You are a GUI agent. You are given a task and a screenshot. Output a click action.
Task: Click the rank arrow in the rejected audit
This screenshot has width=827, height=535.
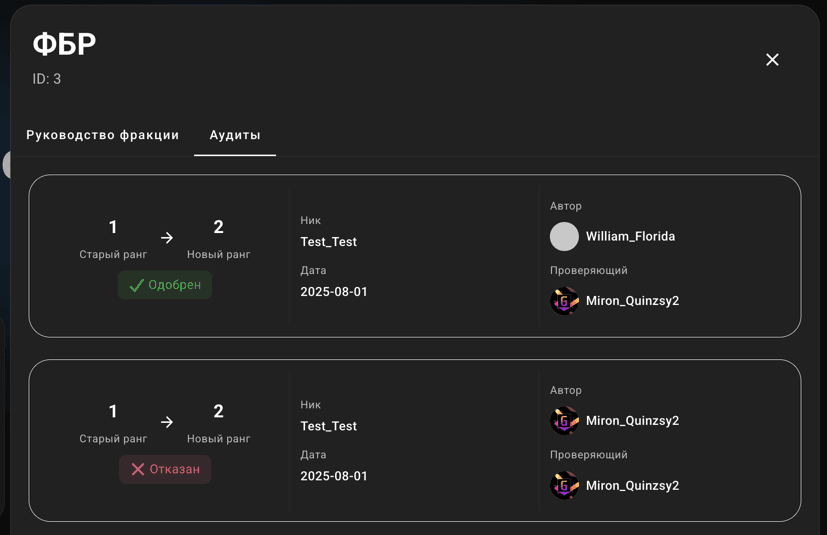pyautogui.click(x=167, y=422)
